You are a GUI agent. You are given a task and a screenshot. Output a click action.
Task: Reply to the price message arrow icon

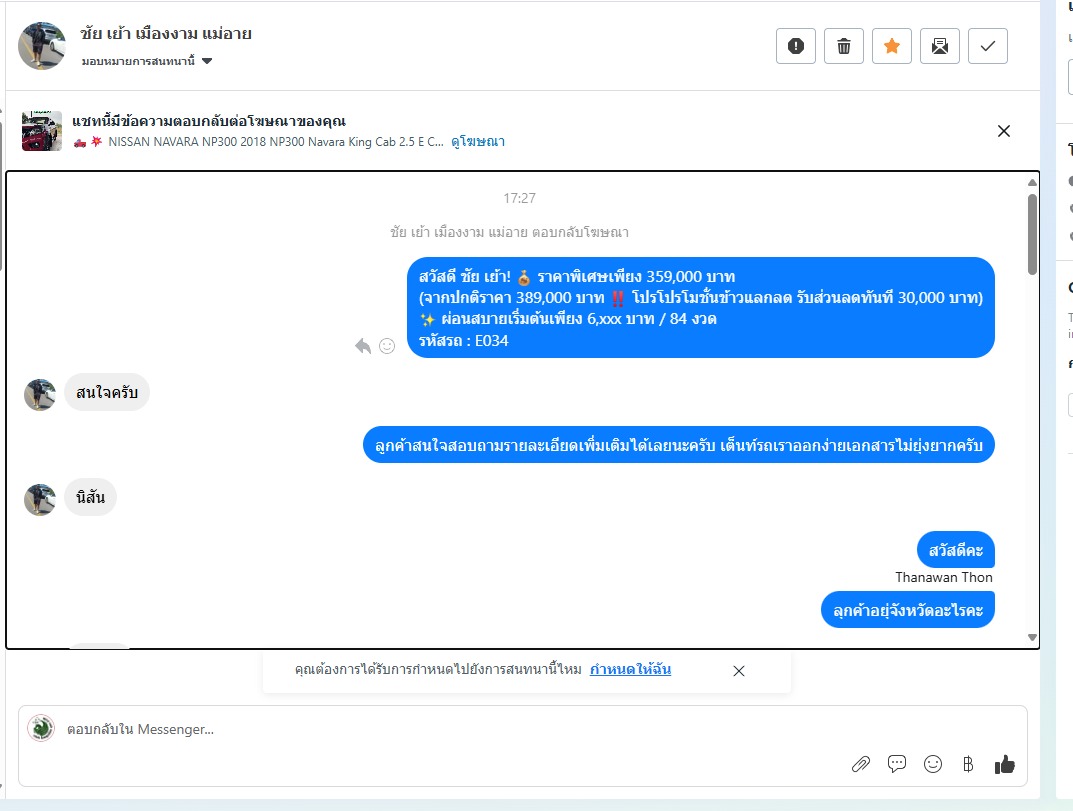(363, 346)
